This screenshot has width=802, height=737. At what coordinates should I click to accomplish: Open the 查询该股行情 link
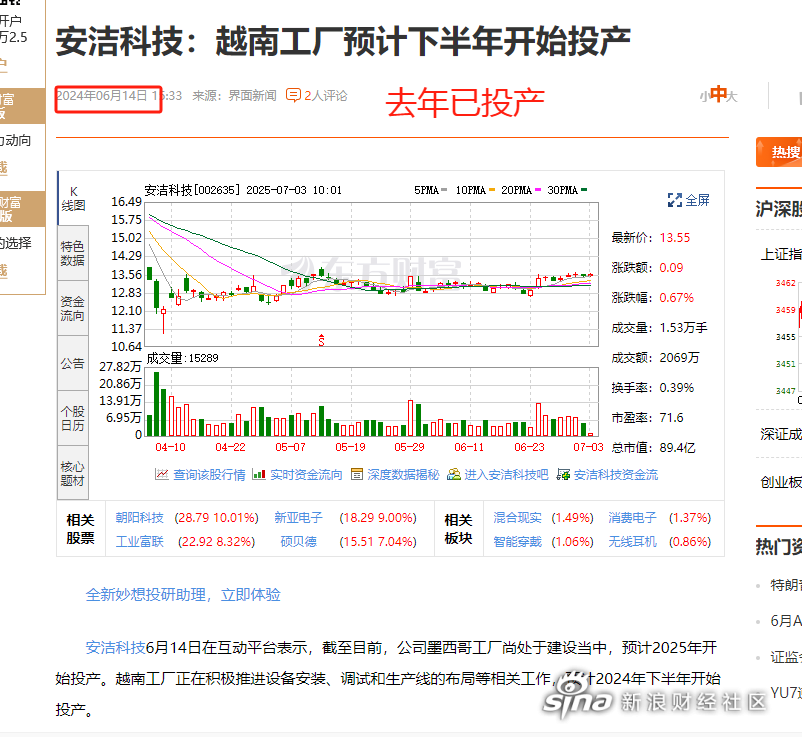click(209, 475)
